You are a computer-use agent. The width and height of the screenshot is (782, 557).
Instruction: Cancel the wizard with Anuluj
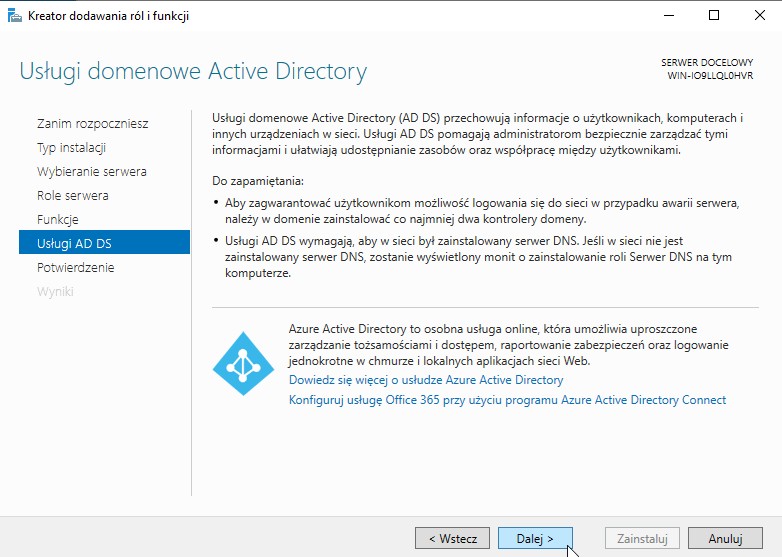pos(725,538)
